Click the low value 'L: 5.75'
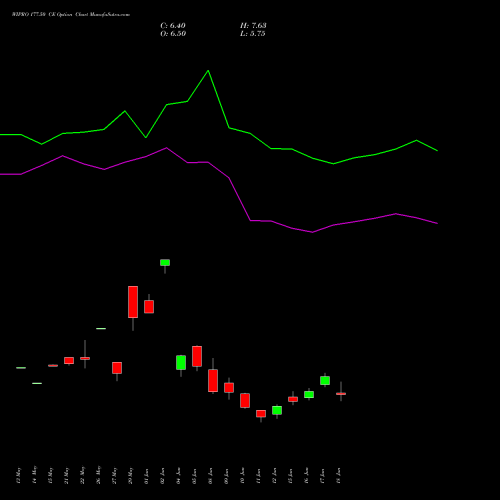The image size is (500, 500). pyautogui.click(x=253, y=34)
